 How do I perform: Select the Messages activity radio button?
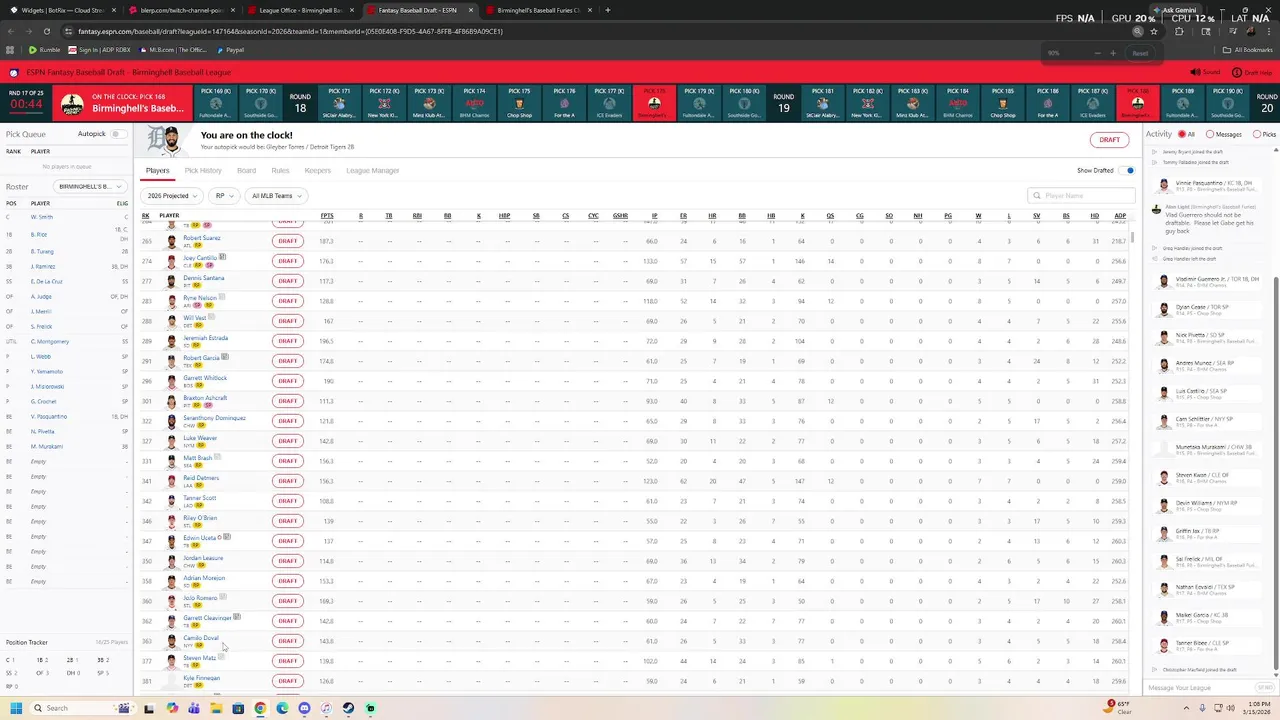pyautogui.click(x=1210, y=134)
